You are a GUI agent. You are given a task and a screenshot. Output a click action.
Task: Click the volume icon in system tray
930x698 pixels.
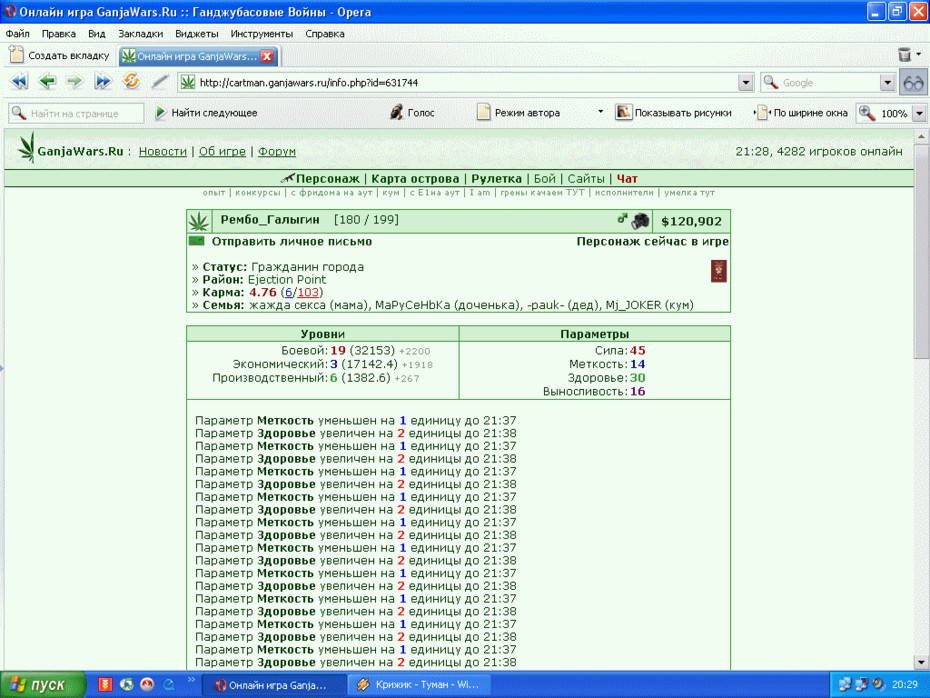[x=878, y=684]
